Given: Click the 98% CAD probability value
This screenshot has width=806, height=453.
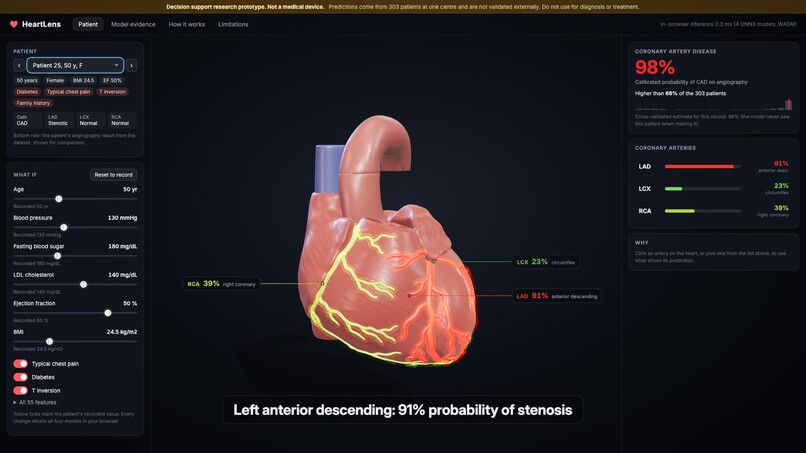Looking at the screenshot, I should 655,67.
